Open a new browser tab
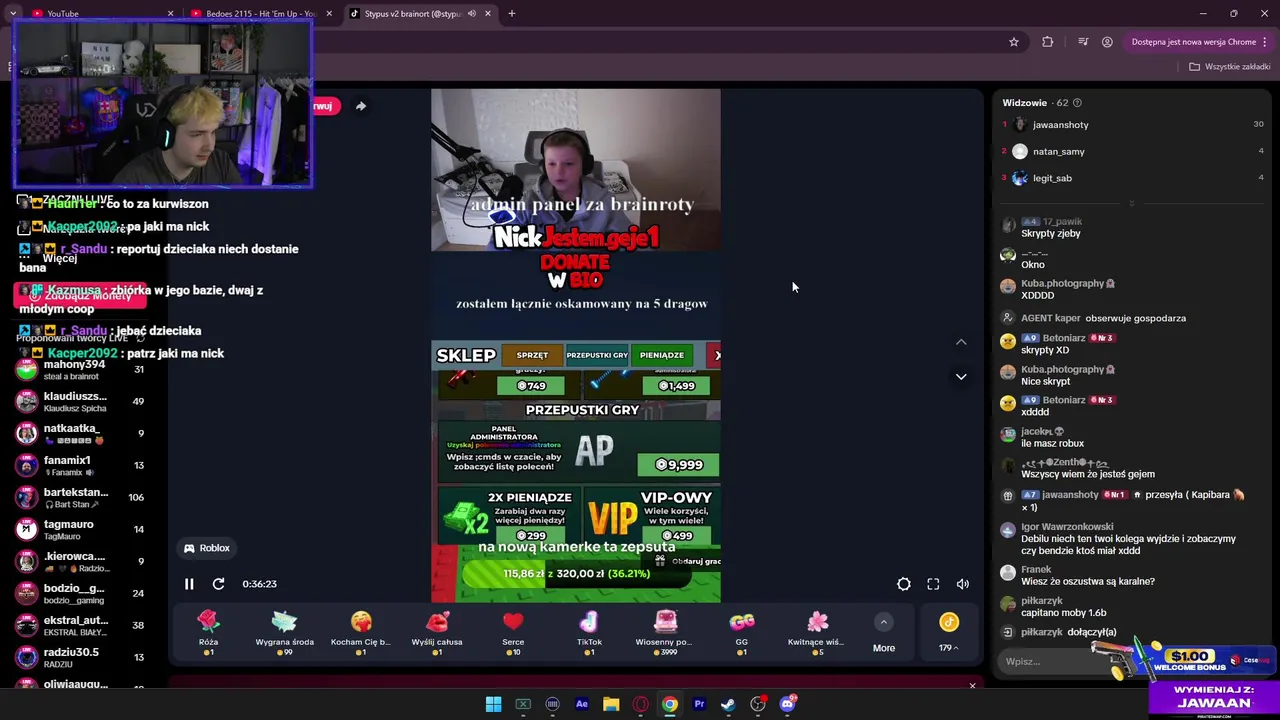The image size is (1280, 720). (x=511, y=14)
